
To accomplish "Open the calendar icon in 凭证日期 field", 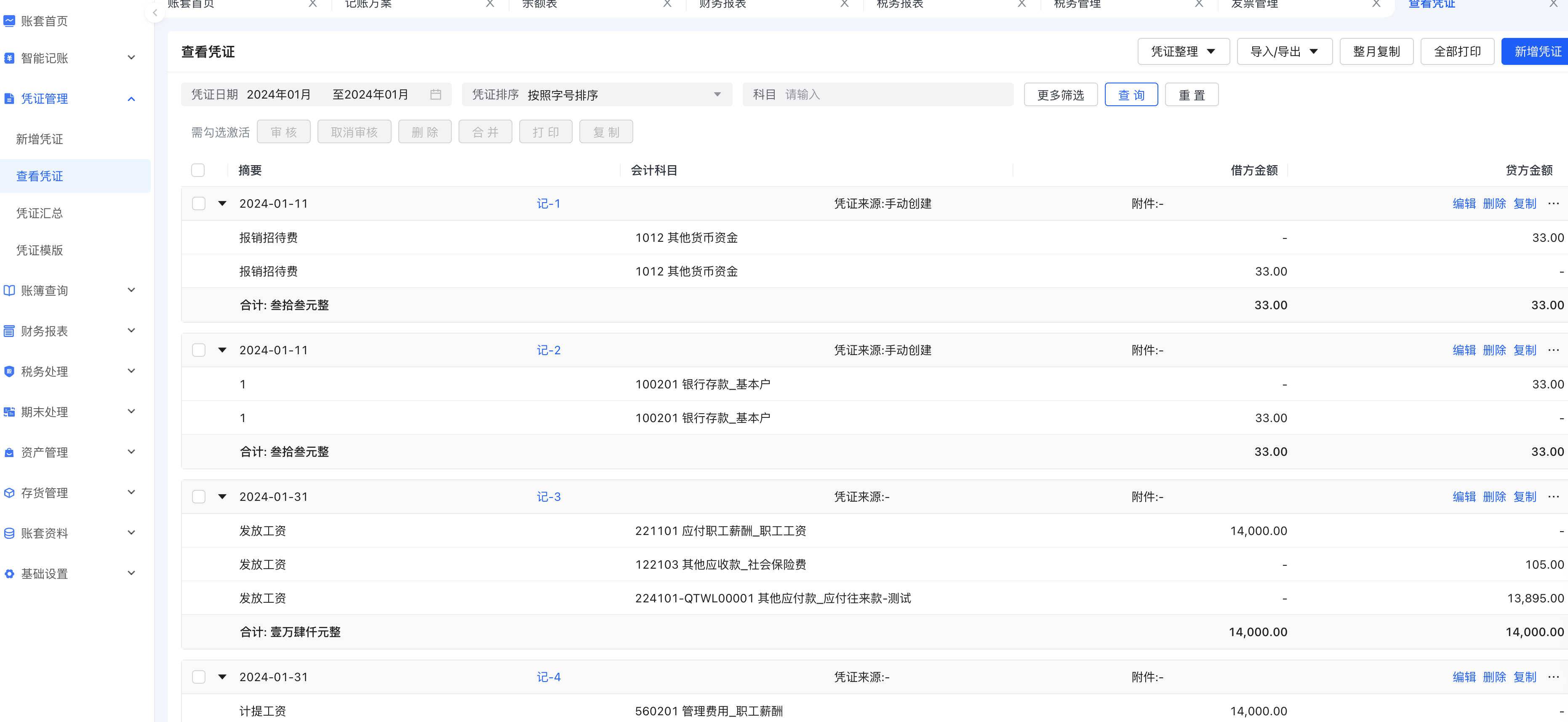I will [x=436, y=94].
